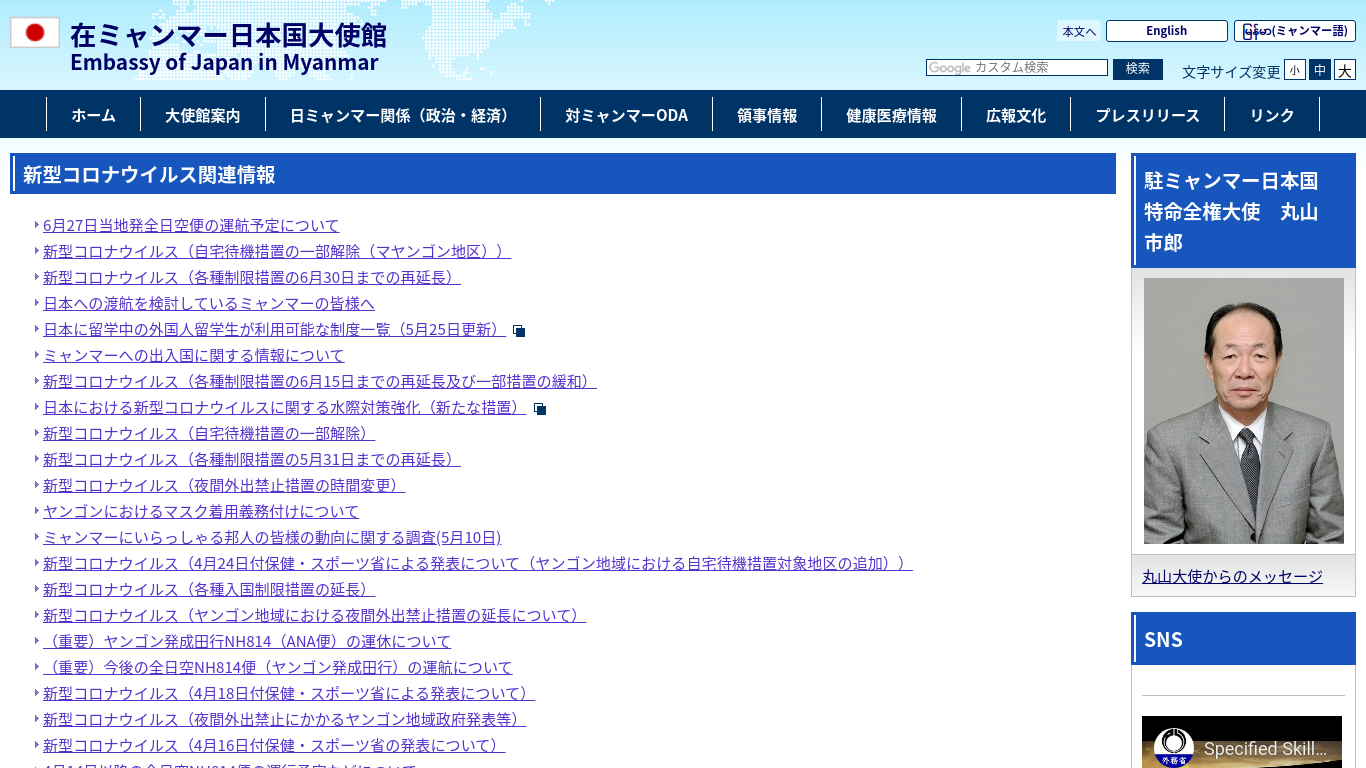Screen dimensions: 1366x768
Task: Click the 新型コロナウイルス関連情報 heading
Action: click(563, 174)
